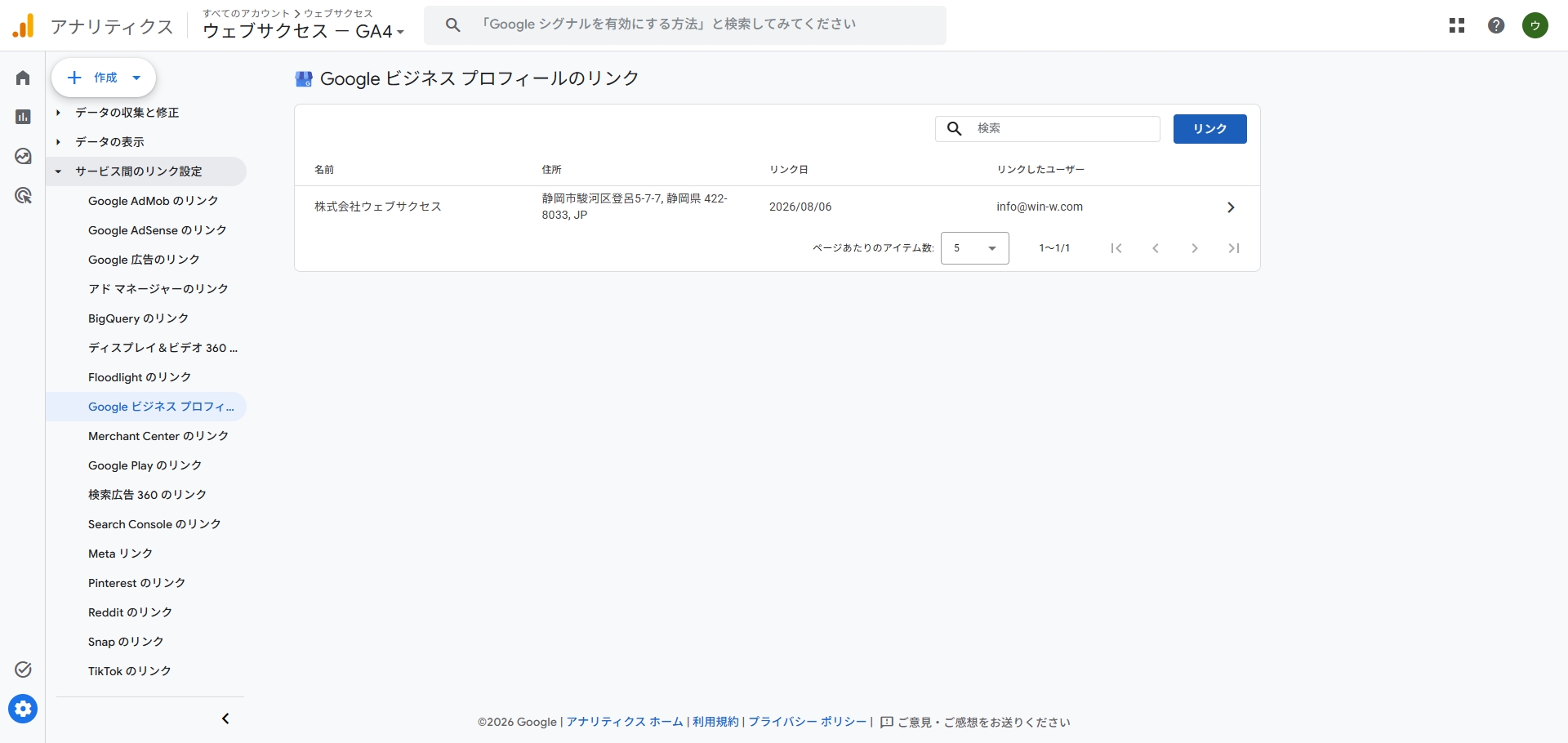Open Floodlight のリンク
The height and width of the screenshot is (743, 1568).
pos(140,377)
